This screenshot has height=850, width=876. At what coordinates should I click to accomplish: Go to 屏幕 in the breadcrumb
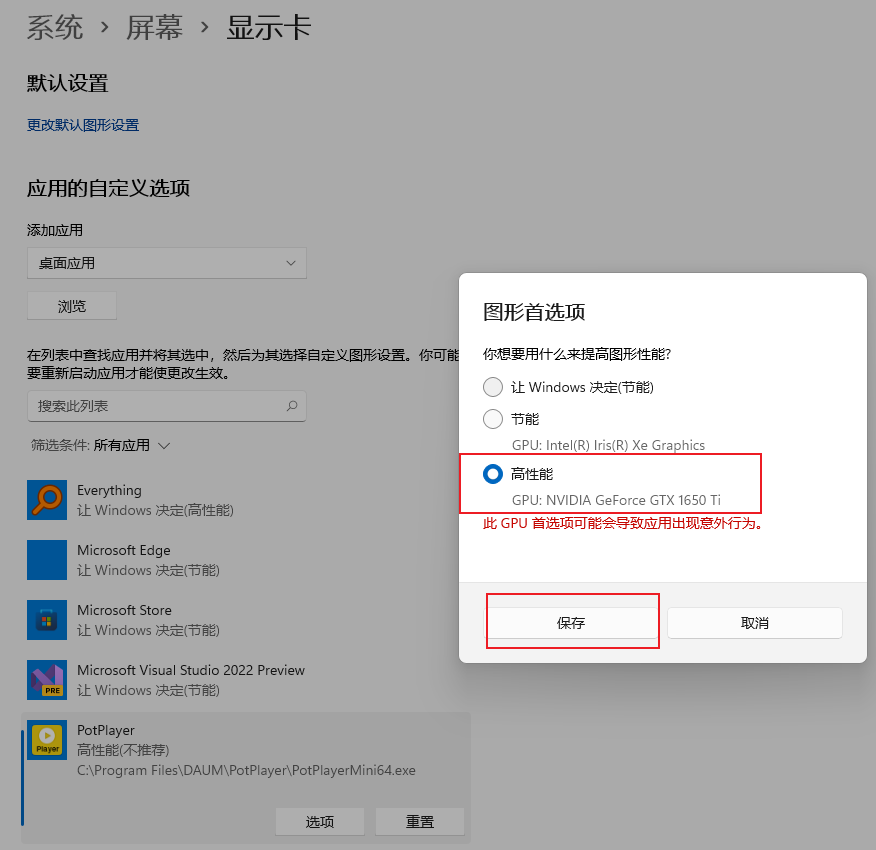pyautogui.click(x=155, y=27)
